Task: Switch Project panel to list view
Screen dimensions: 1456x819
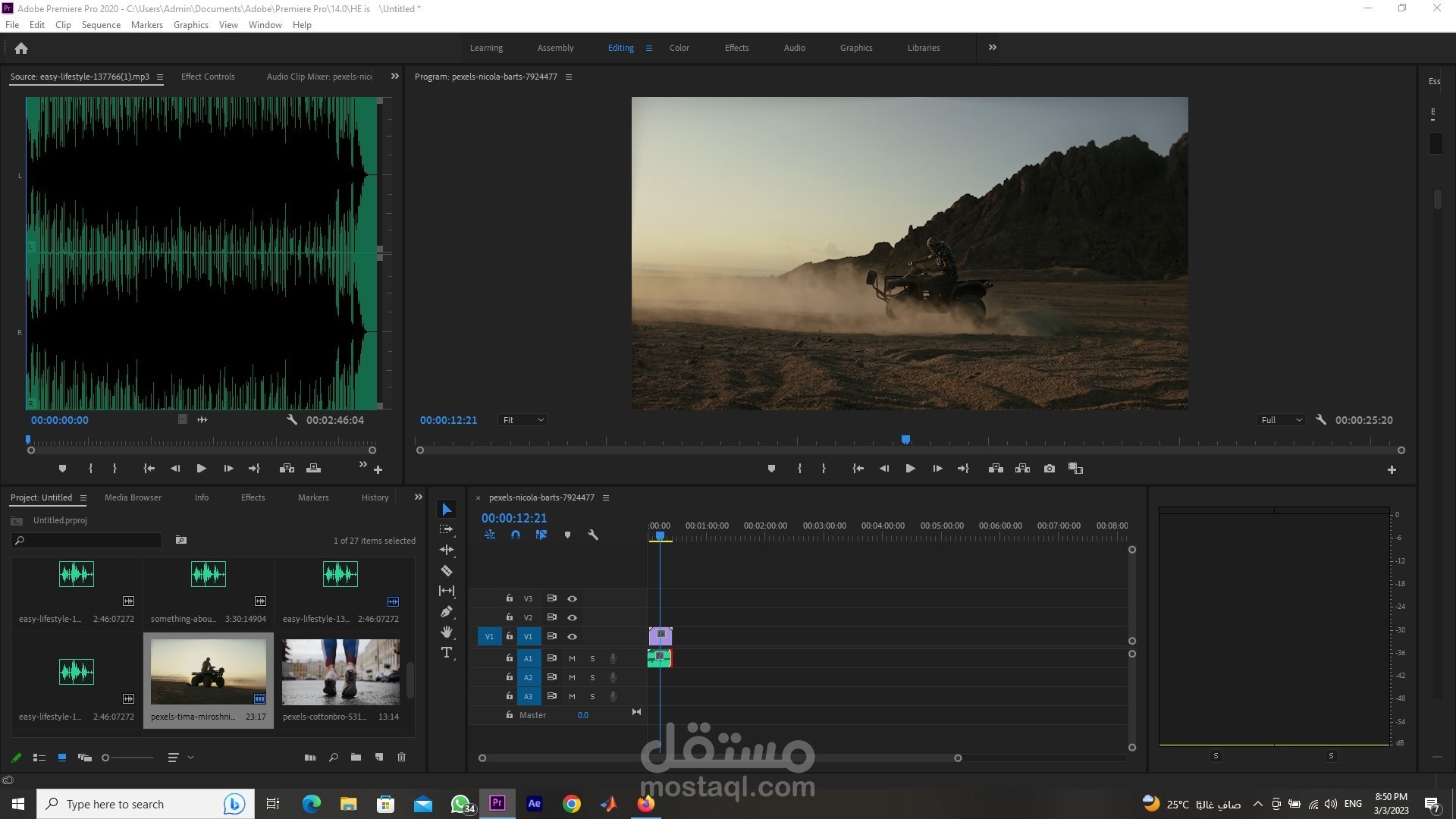Action: pyautogui.click(x=39, y=757)
